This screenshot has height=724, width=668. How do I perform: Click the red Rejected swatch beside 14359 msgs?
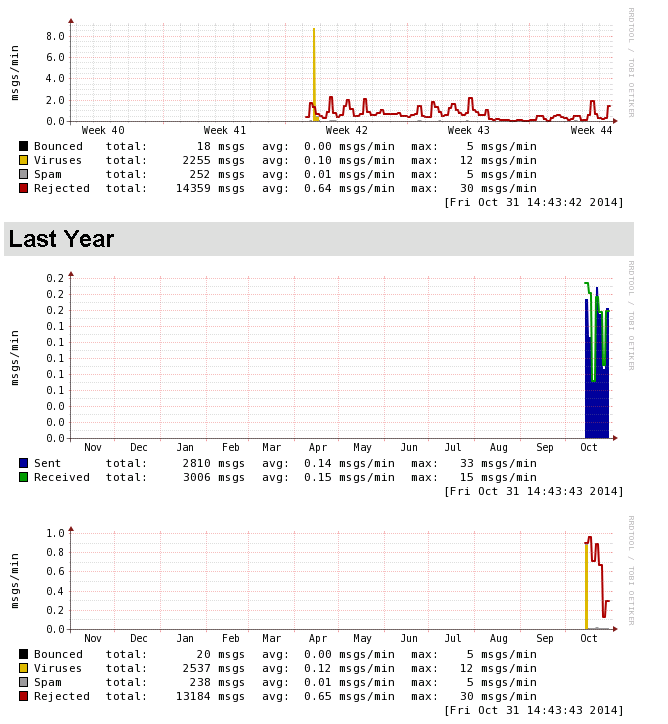24,188
